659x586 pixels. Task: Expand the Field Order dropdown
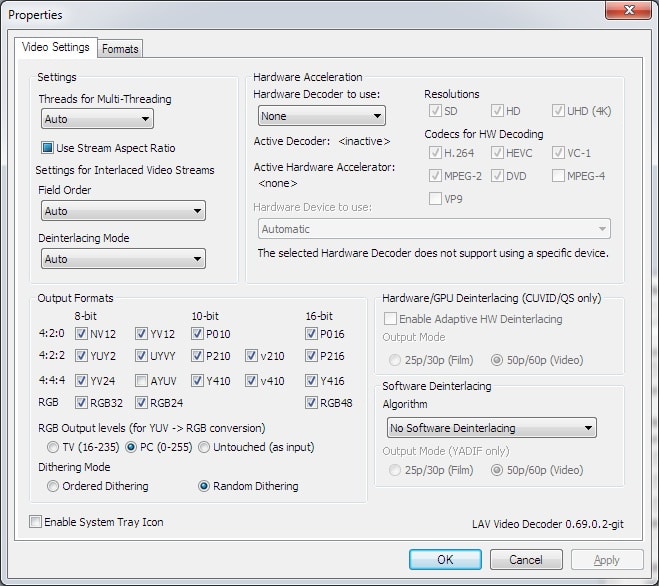click(x=123, y=212)
